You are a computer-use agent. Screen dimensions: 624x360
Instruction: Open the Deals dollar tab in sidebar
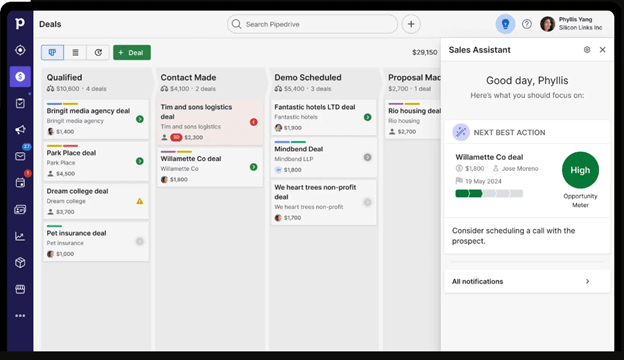click(x=20, y=76)
